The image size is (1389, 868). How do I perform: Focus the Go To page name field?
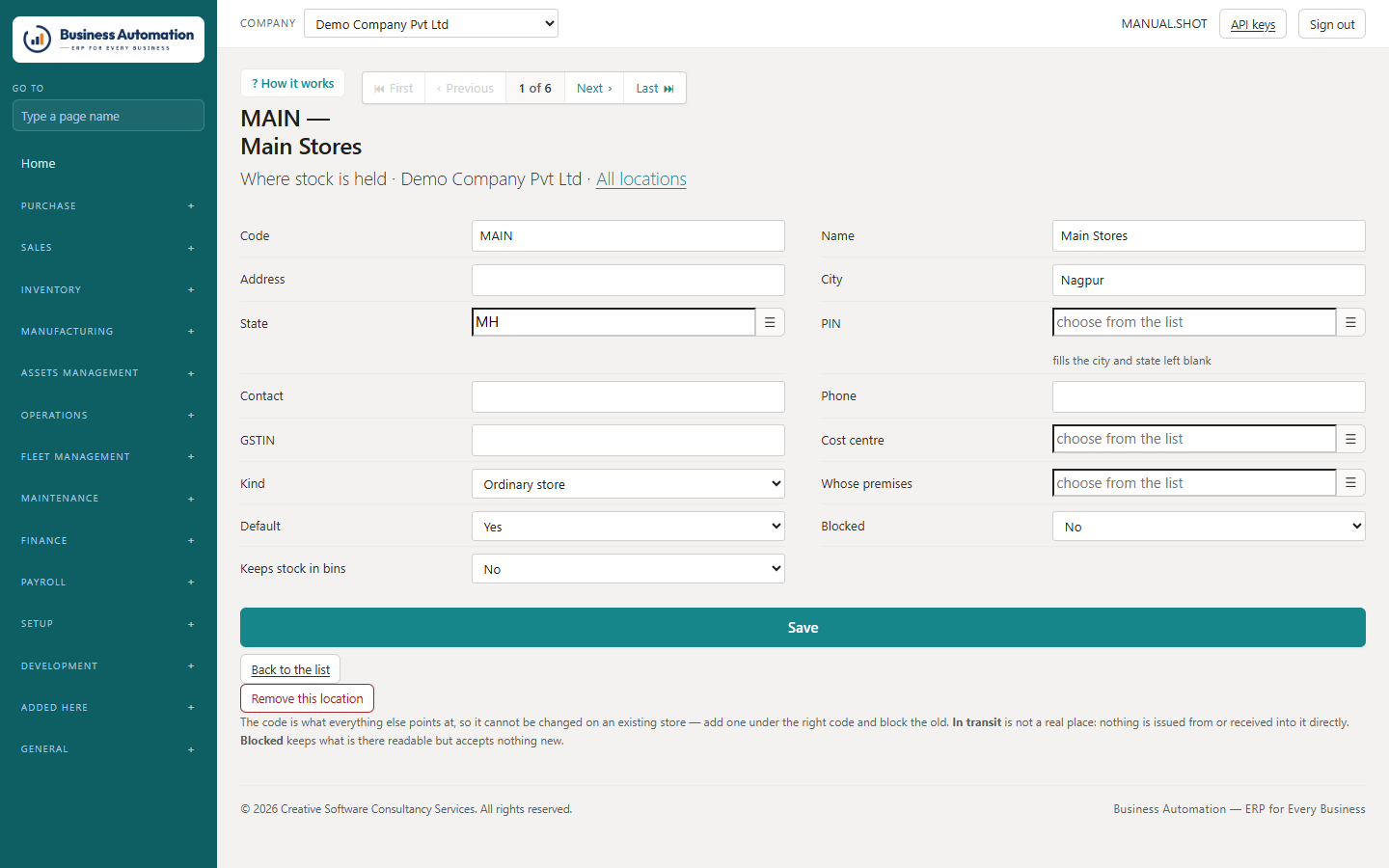coord(108,116)
